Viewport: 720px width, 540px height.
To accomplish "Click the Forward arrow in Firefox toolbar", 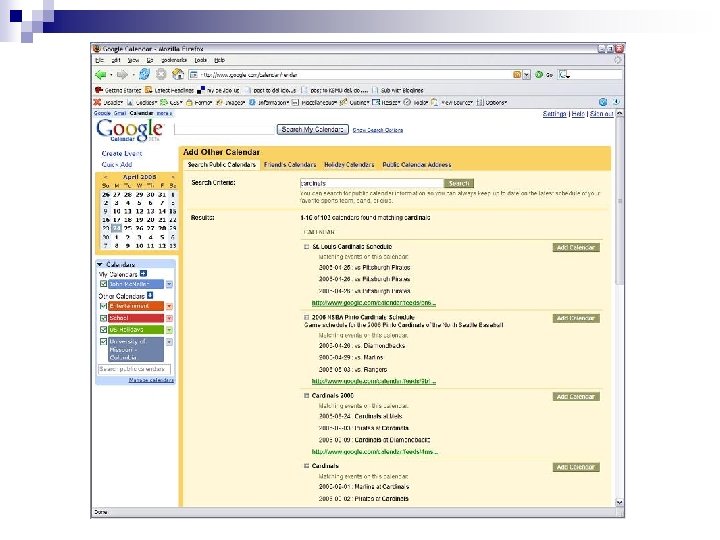I will coord(122,74).
